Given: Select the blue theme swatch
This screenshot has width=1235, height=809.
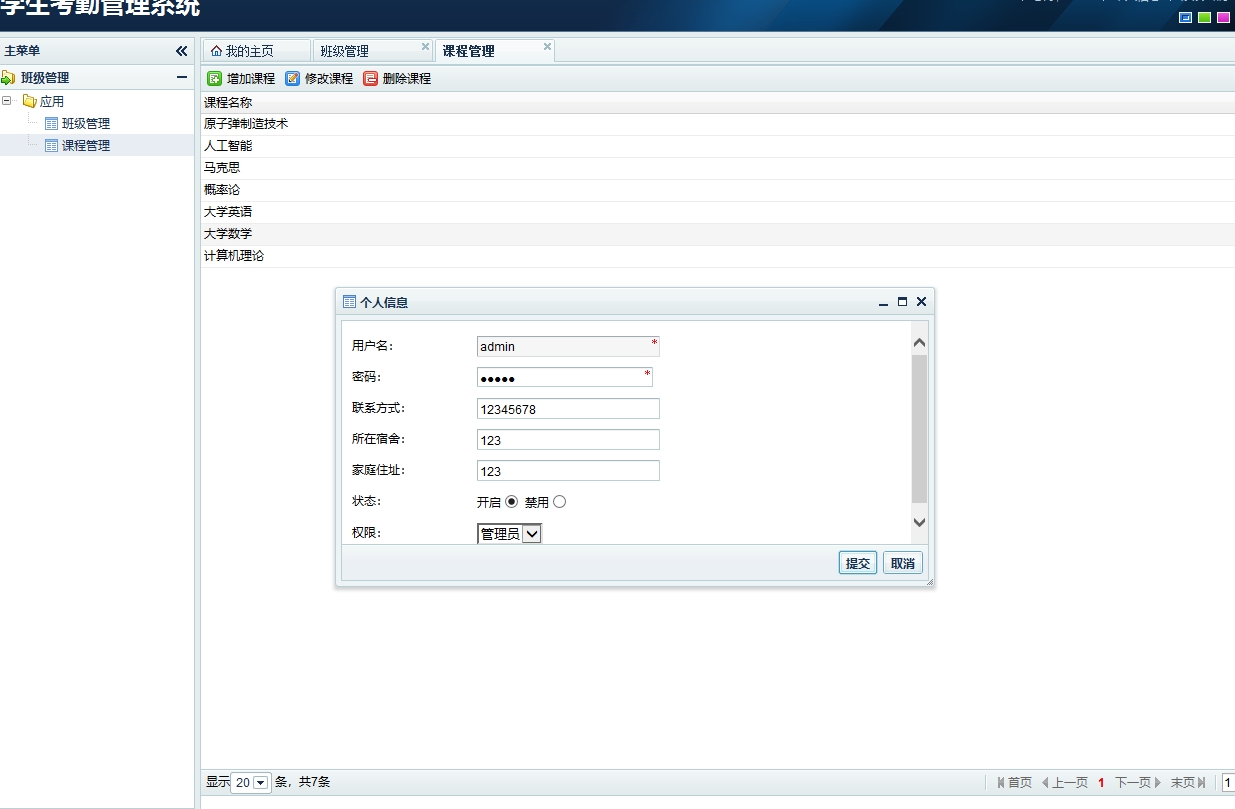Looking at the screenshot, I should point(1186,17).
